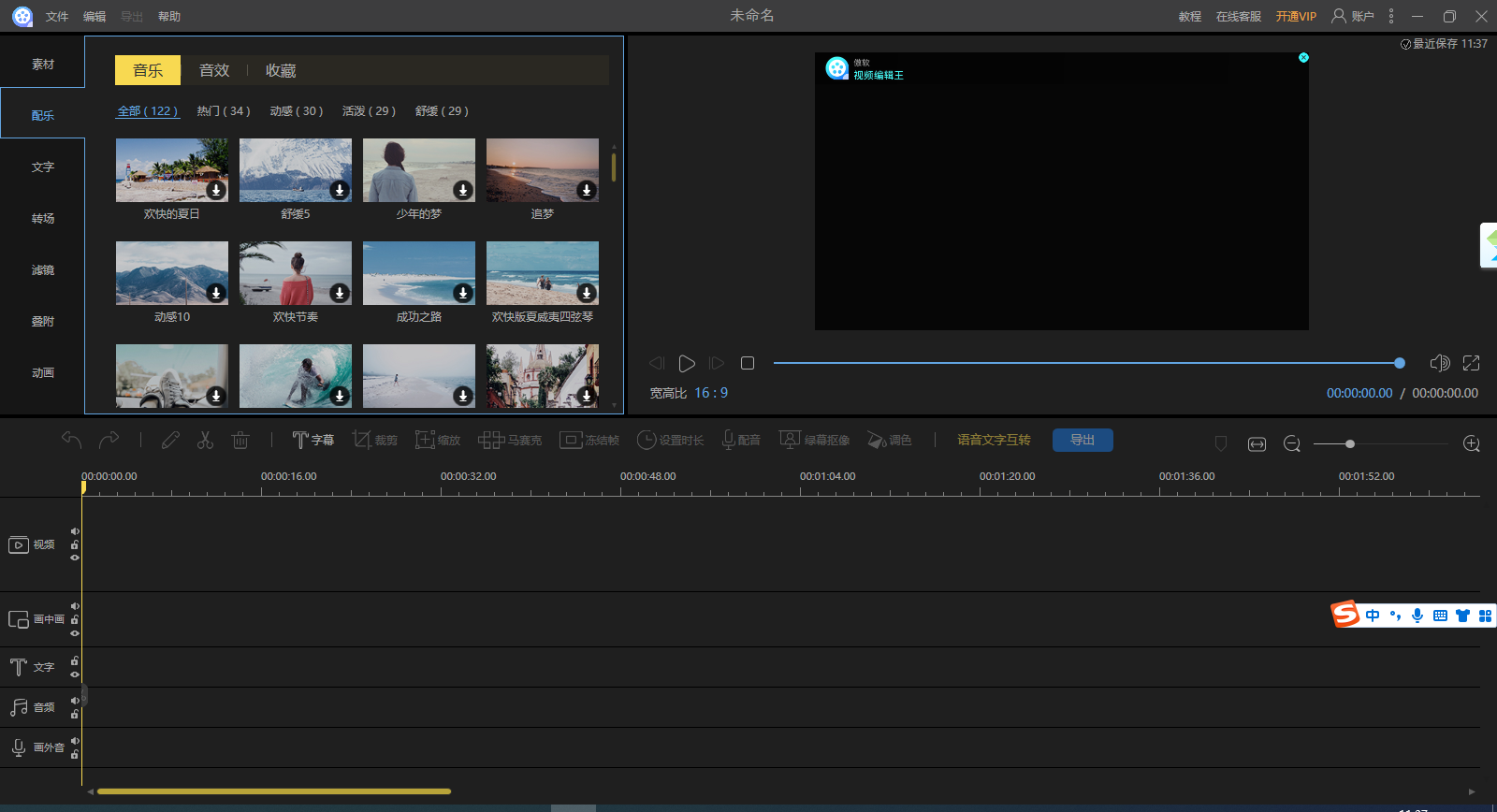Mute the 视频 track speaker toggle
1497x812 pixels.
pyautogui.click(x=75, y=531)
